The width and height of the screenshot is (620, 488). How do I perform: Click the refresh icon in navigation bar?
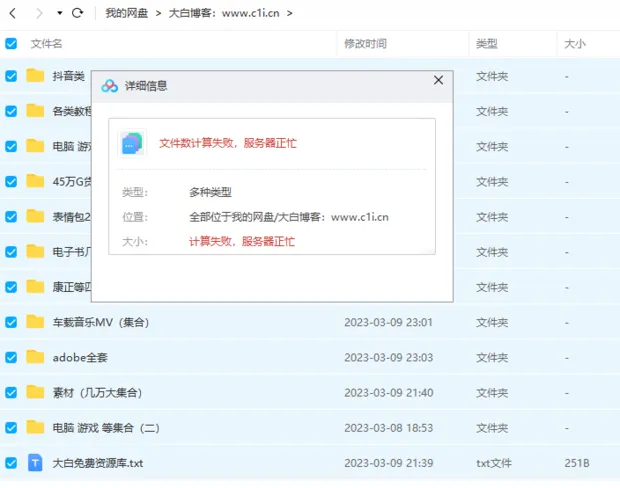coord(78,13)
